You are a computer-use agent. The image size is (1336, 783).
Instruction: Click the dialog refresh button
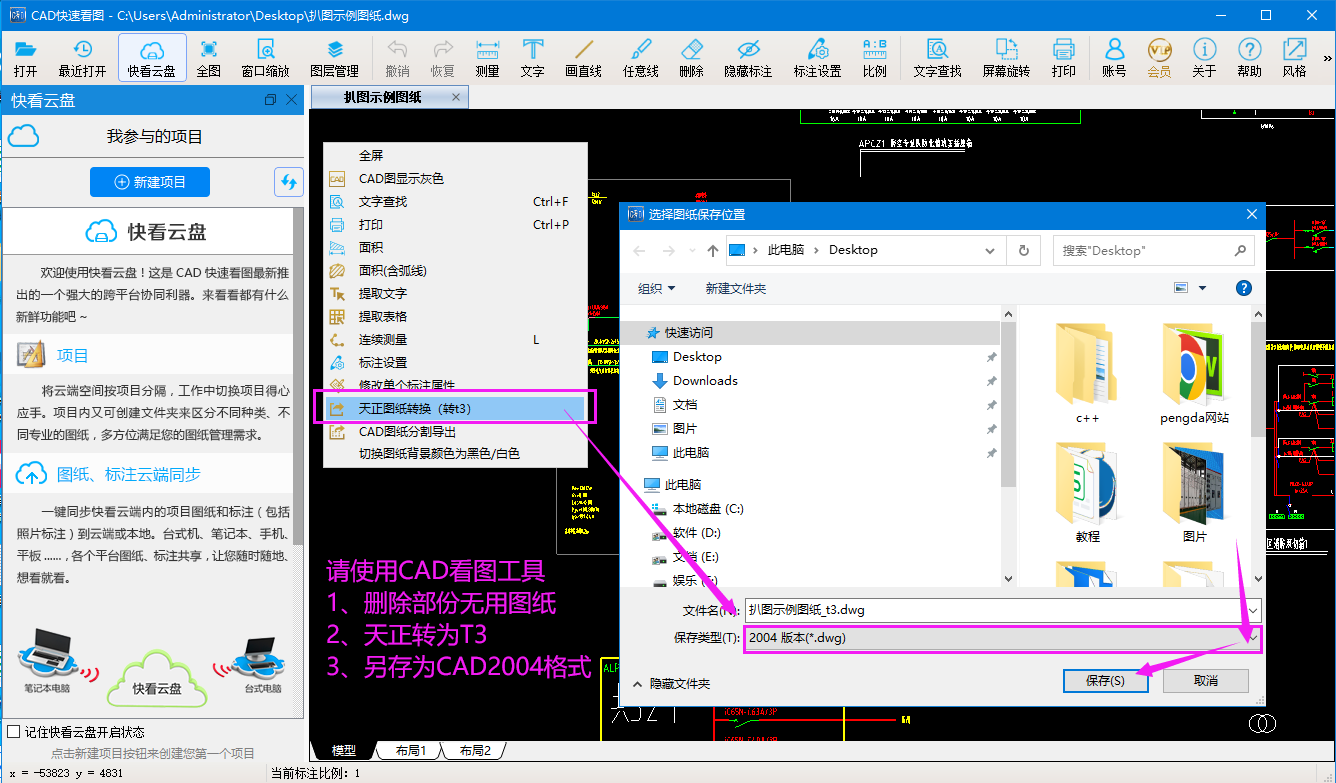point(1023,250)
